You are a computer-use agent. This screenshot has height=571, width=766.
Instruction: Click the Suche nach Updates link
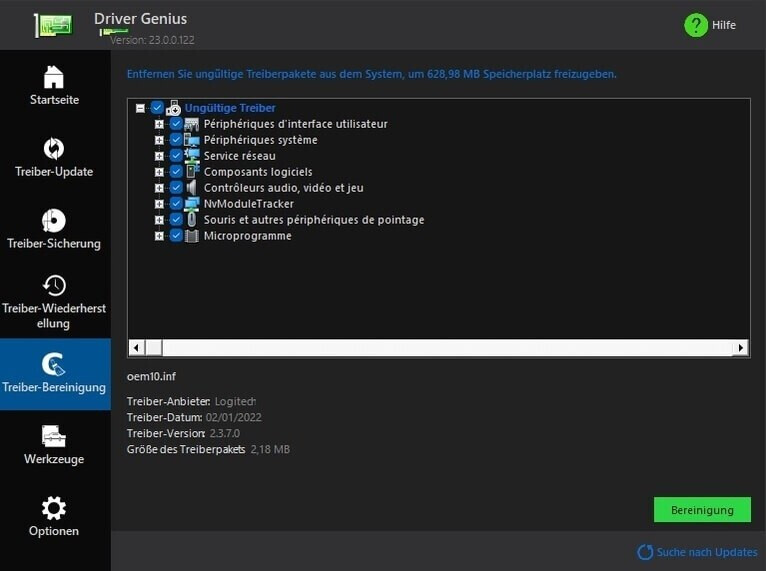click(706, 552)
